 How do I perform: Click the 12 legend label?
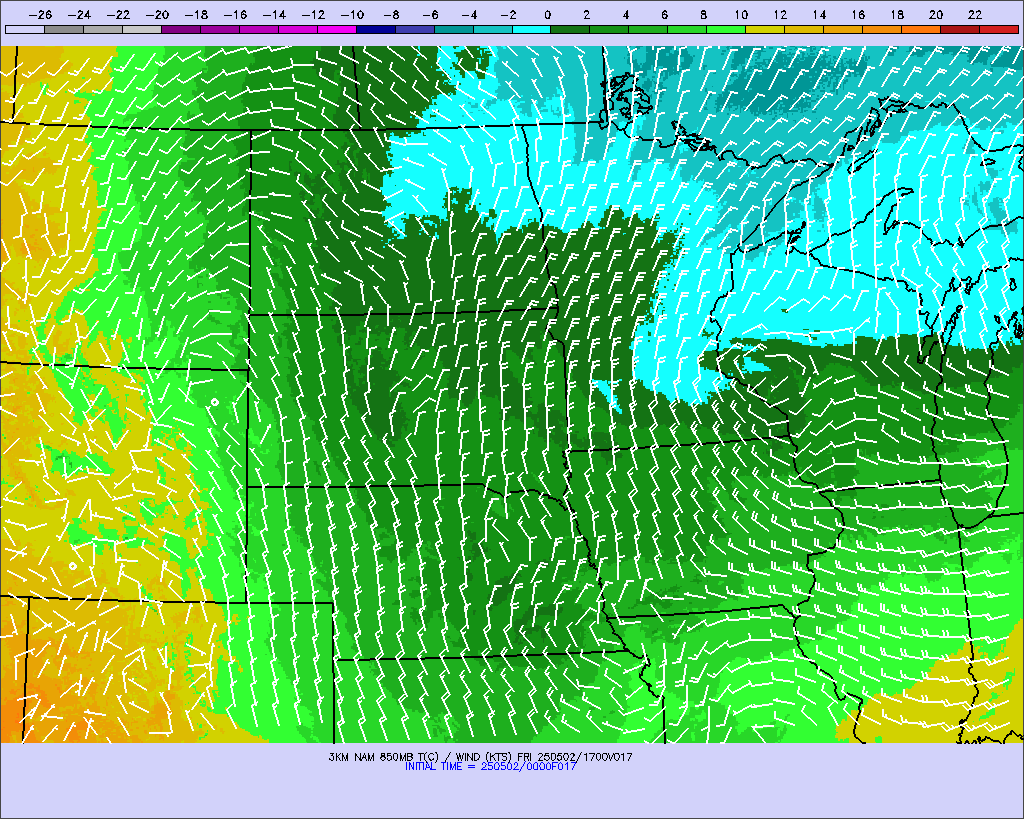coord(780,15)
